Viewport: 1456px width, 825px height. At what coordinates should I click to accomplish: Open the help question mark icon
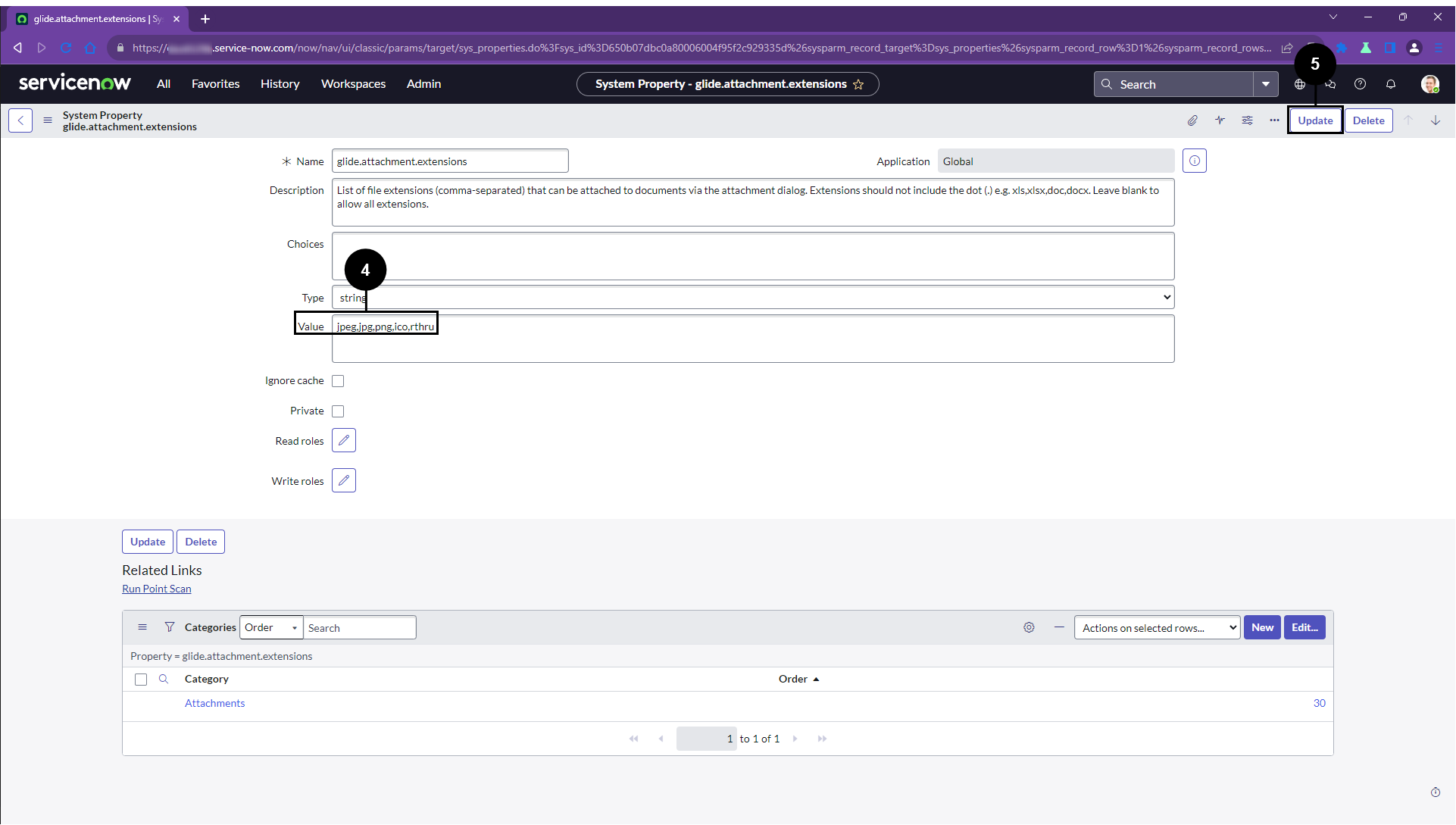coord(1360,84)
